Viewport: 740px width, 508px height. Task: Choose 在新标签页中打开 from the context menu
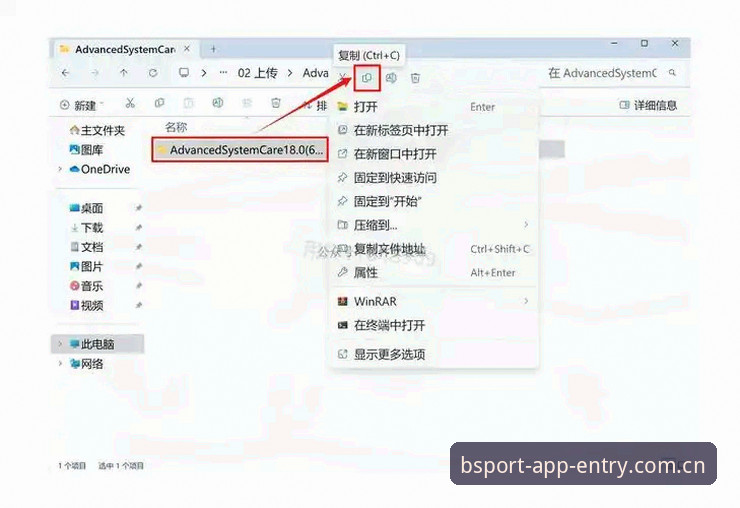coord(434,130)
